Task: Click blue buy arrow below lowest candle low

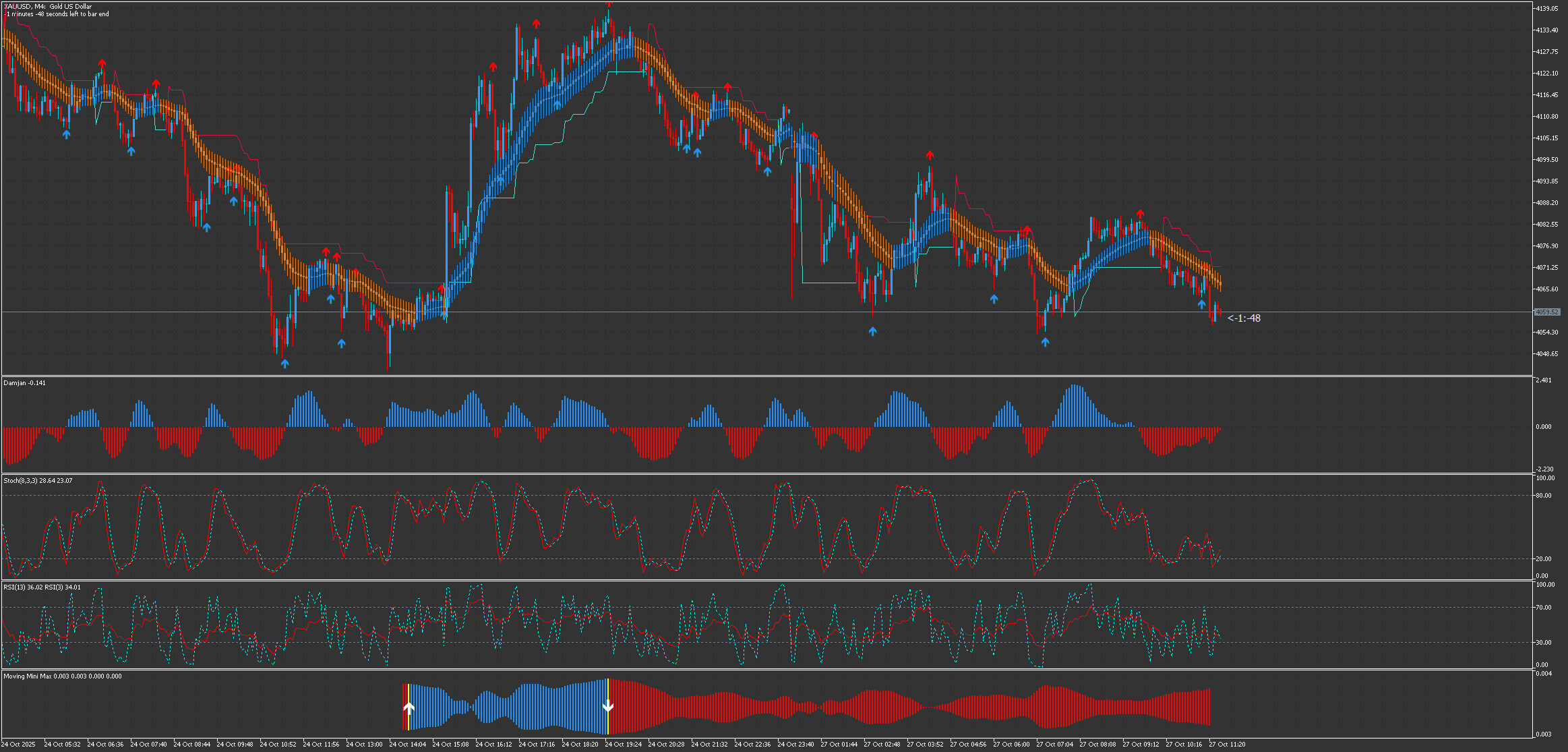Action: [x=284, y=364]
